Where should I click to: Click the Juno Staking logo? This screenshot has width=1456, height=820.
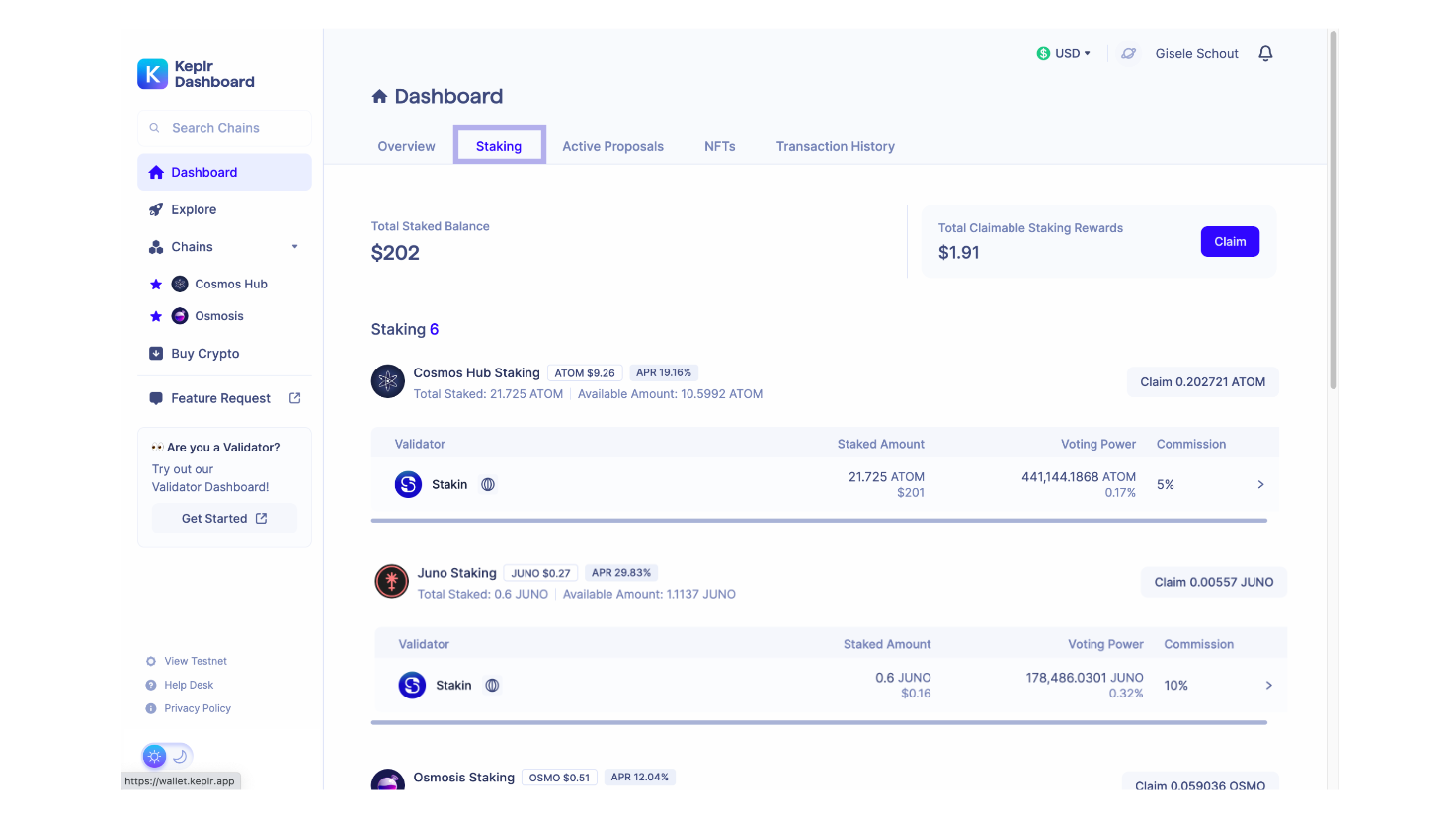point(392,581)
